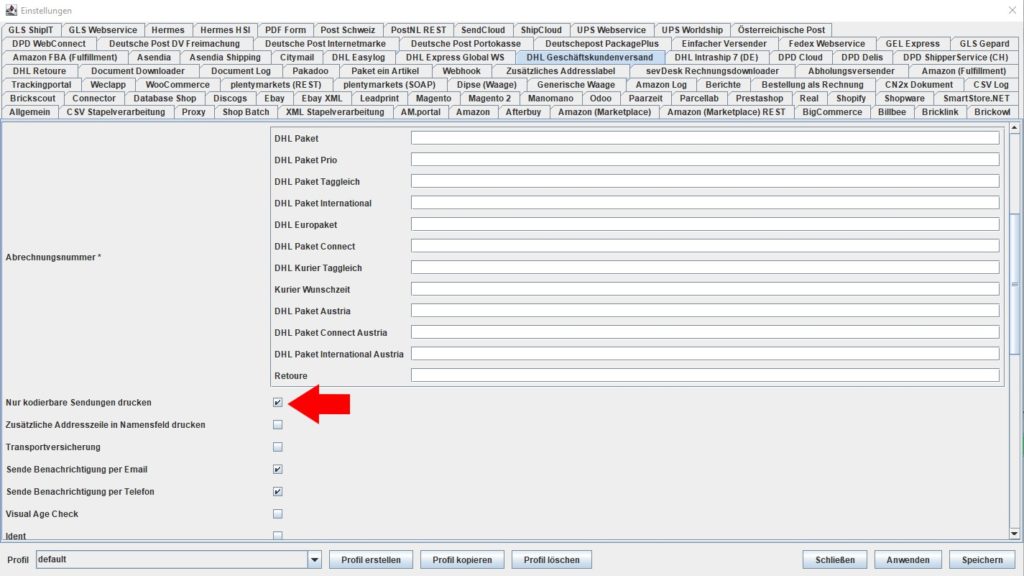This screenshot has width=1024, height=576.
Task: Uncheck 'Sende Benachrichtigung per Email'
Action: point(278,469)
